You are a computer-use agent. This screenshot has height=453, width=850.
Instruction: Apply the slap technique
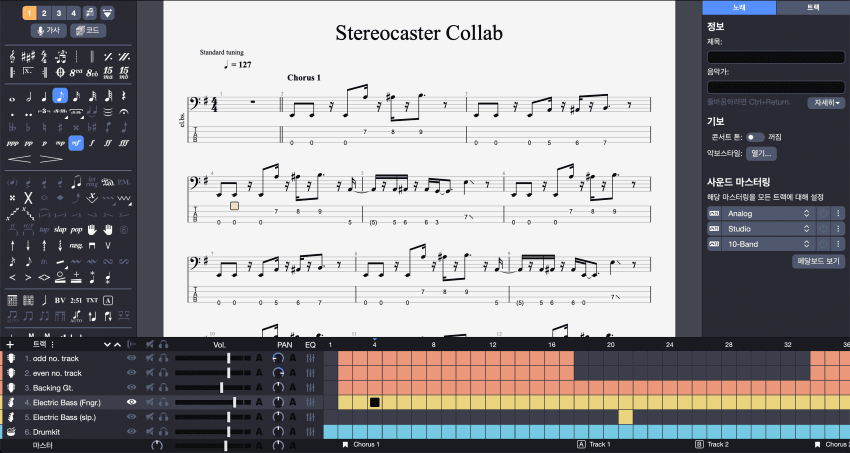60,230
